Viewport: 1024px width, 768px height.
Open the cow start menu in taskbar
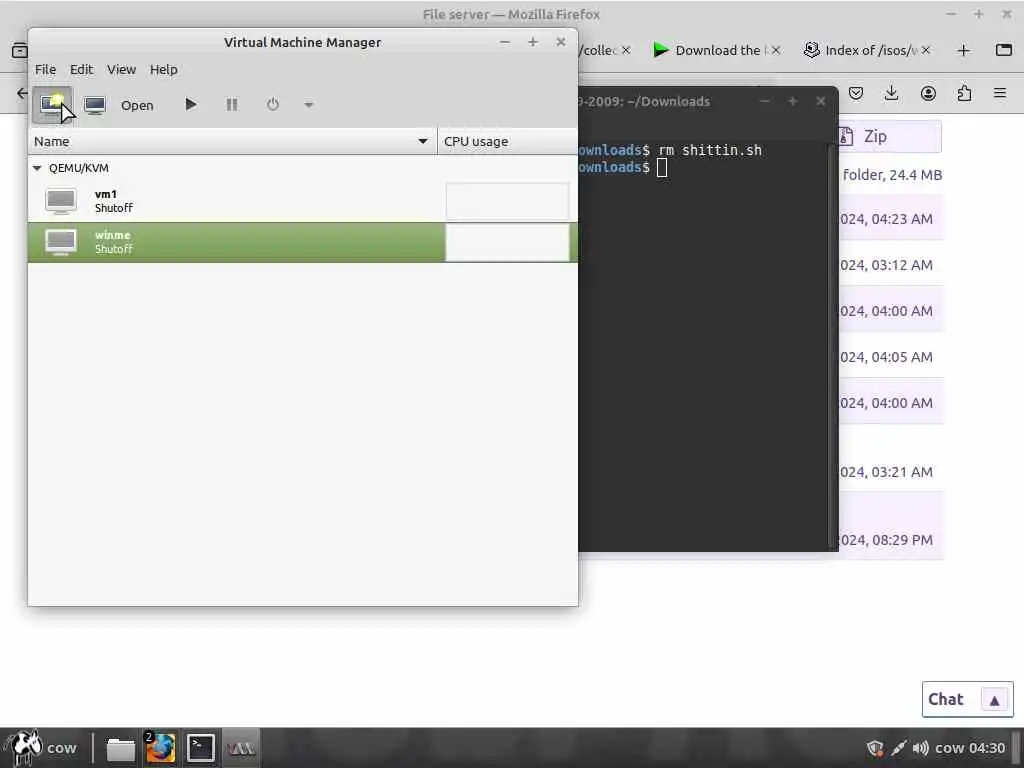click(39, 748)
